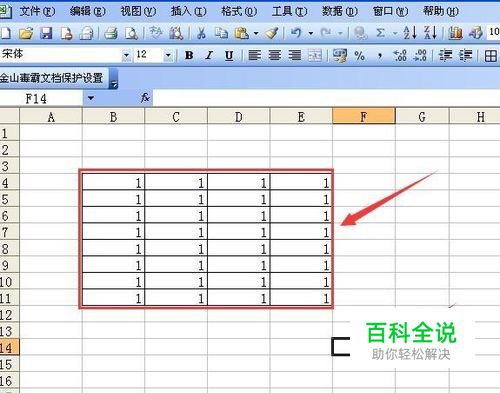Expand the Name Box dropdown arrow
500x393 pixels.
[x=91, y=98]
